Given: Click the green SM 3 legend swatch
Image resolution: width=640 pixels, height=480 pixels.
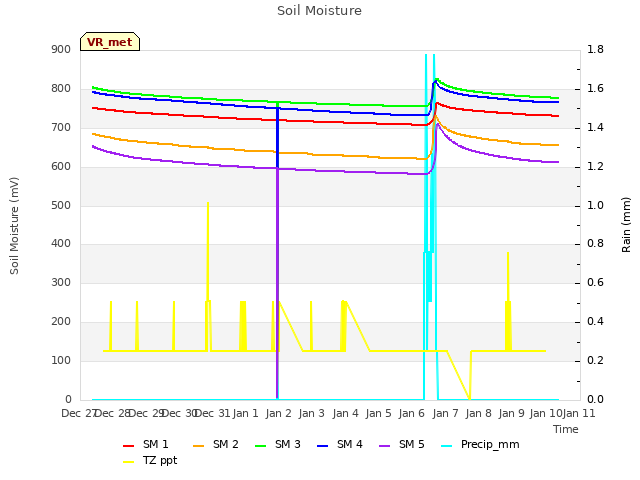Looking at the screenshot, I should (261, 446).
